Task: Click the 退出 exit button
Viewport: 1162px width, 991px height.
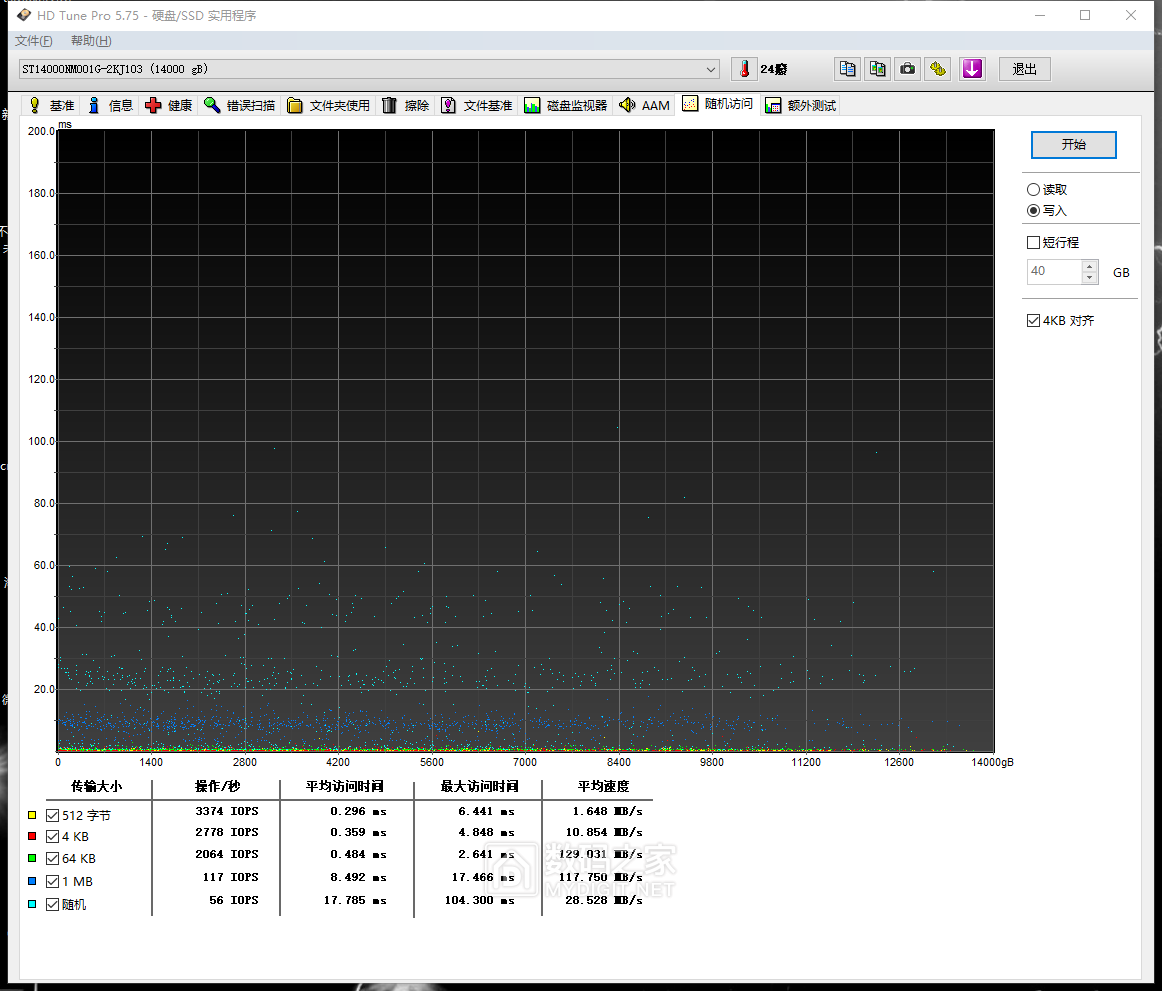Action: (x=1024, y=69)
